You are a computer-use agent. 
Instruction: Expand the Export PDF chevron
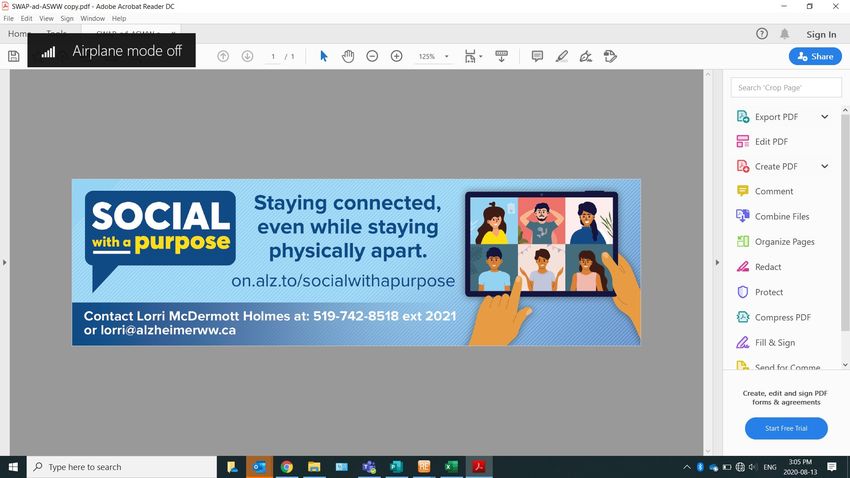pyautogui.click(x=825, y=117)
